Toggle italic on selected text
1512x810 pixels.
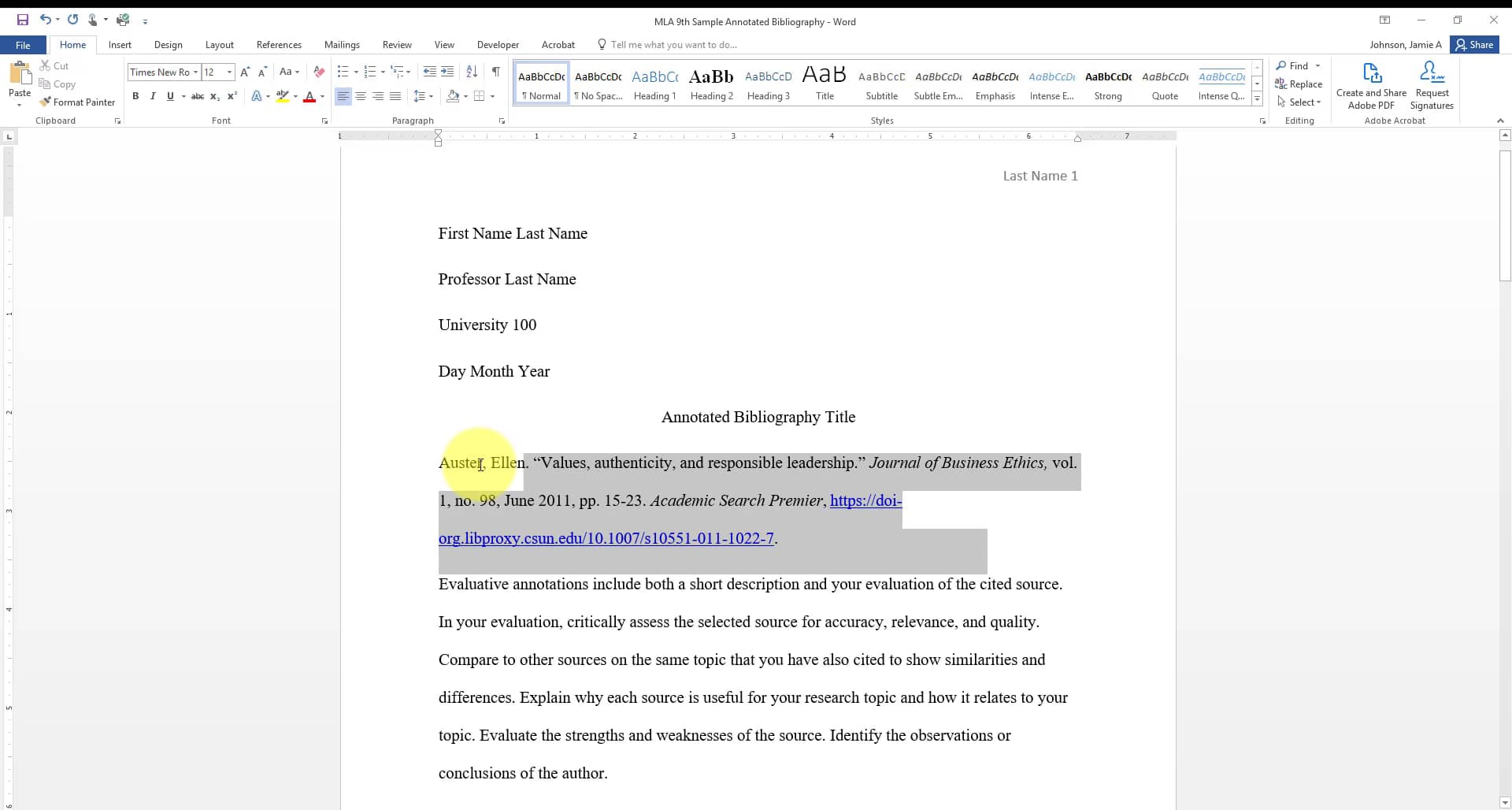click(153, 96)
